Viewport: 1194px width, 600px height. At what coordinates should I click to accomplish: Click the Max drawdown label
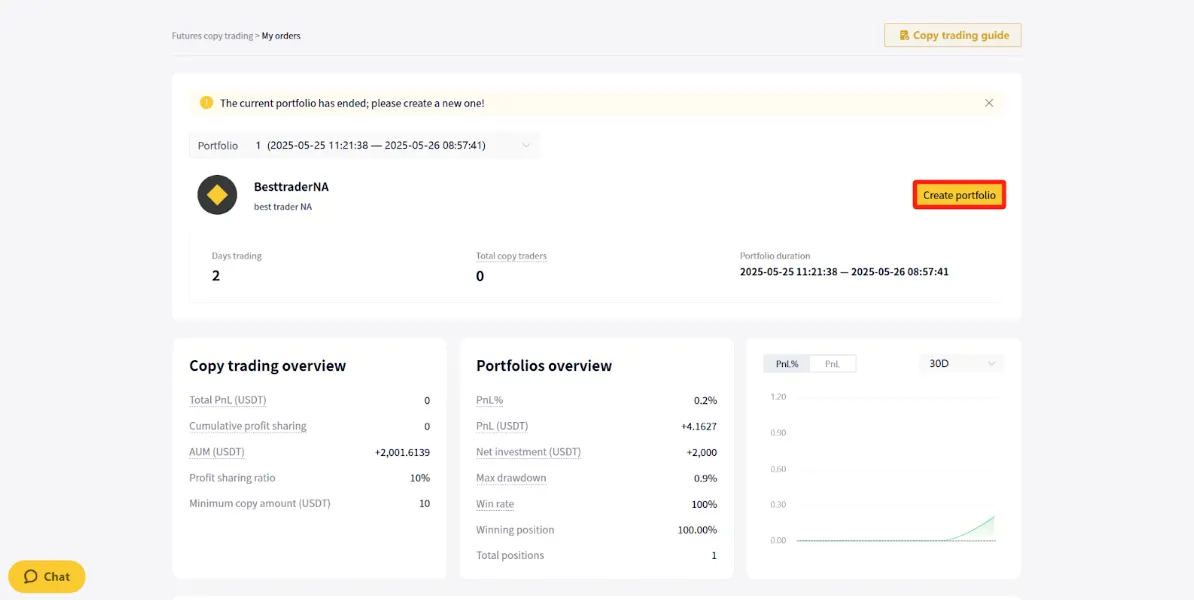(x=511, y=478)
